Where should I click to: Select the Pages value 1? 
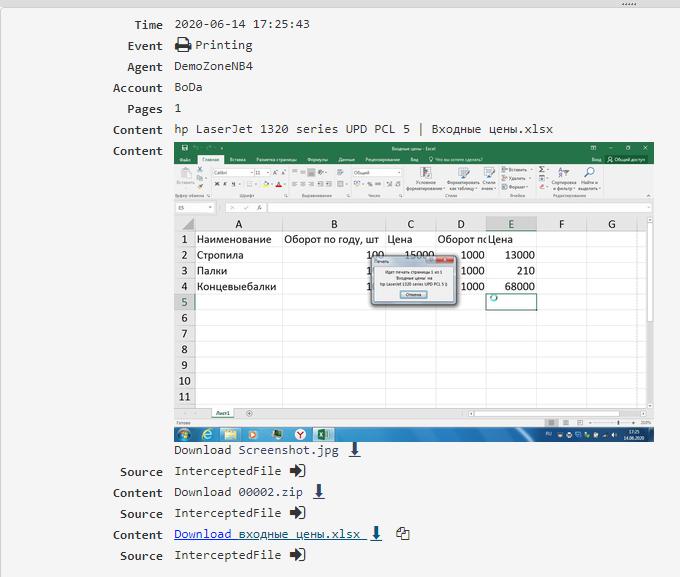click(178, 108)
